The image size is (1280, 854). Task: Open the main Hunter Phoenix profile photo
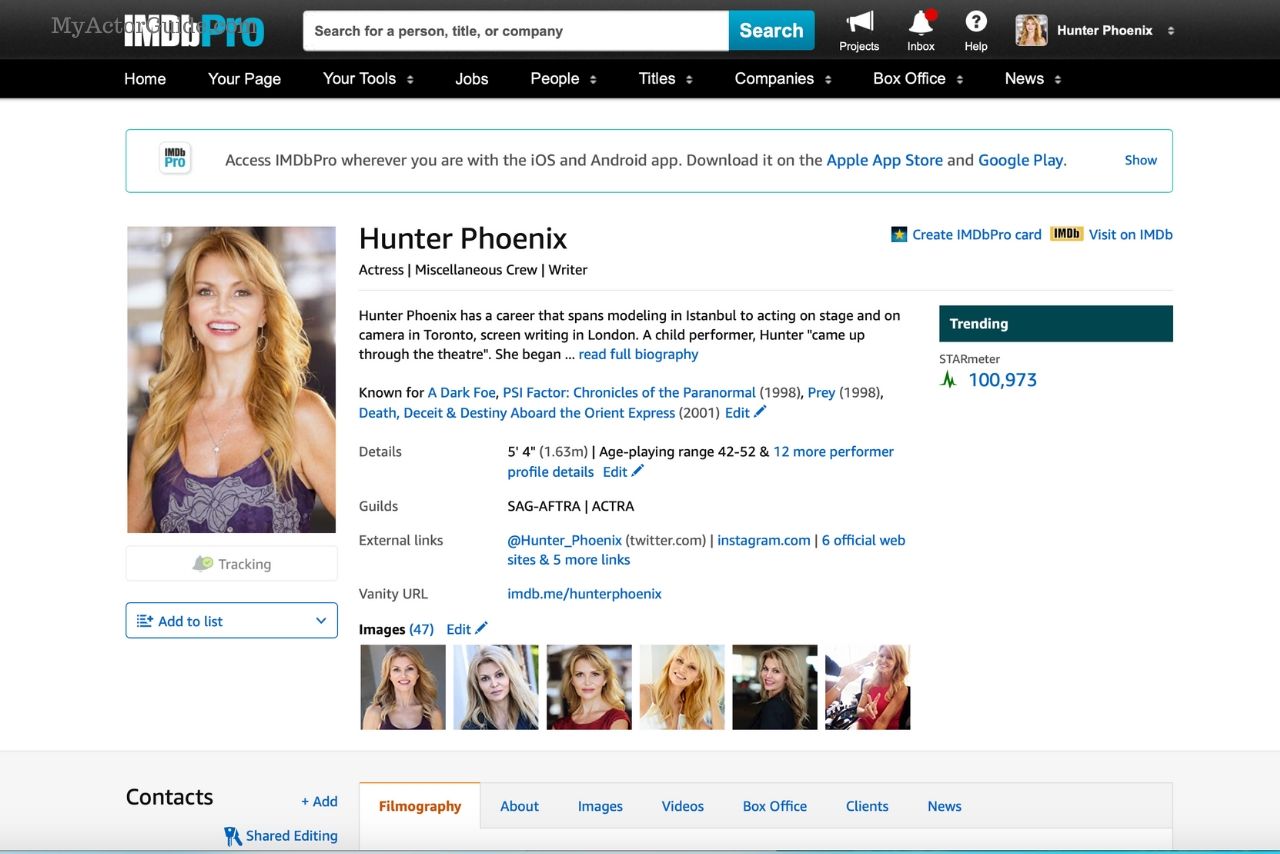pyautogui.click(x=232, y=379)
